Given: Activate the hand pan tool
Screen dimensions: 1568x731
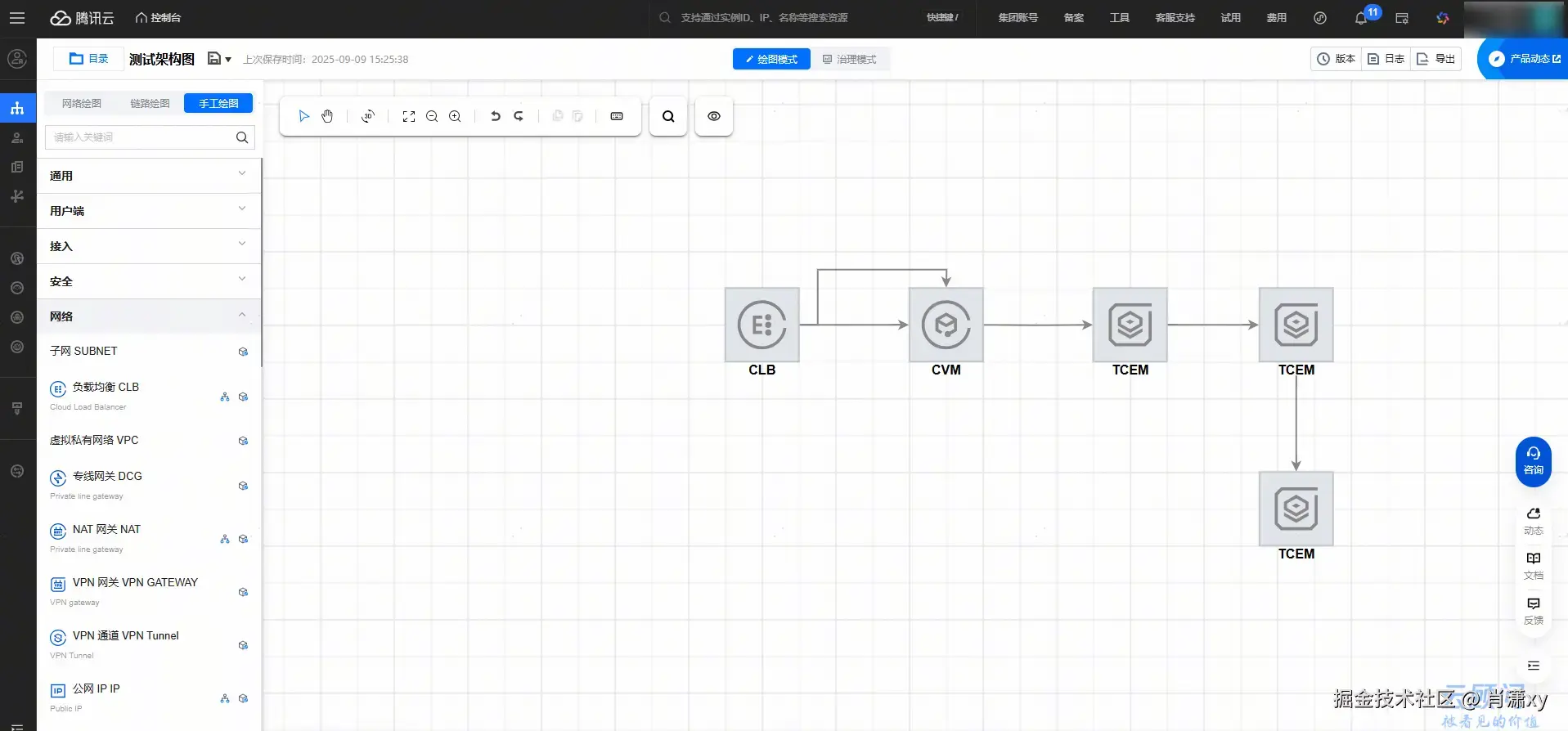Looking at the screenshot, I should click(327, 116).
